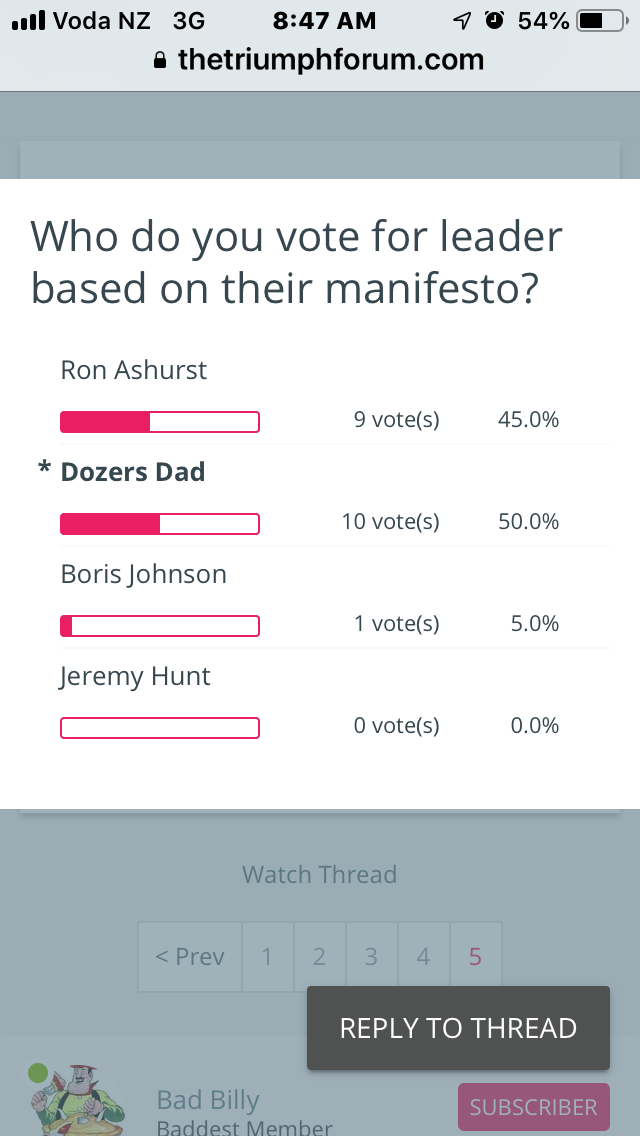
Task: Click the Jeremy Hunt empty vote bar
Action: point(160,727)
